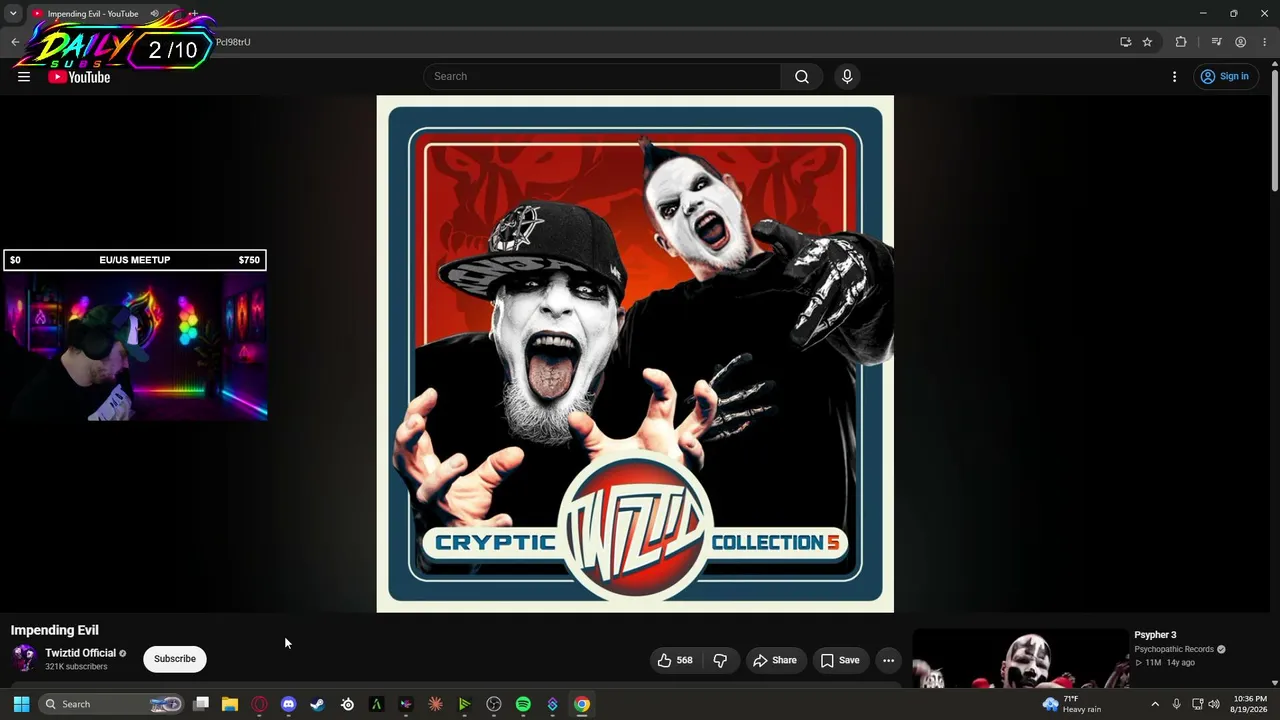Open Spotify from the taskbar

523,704
